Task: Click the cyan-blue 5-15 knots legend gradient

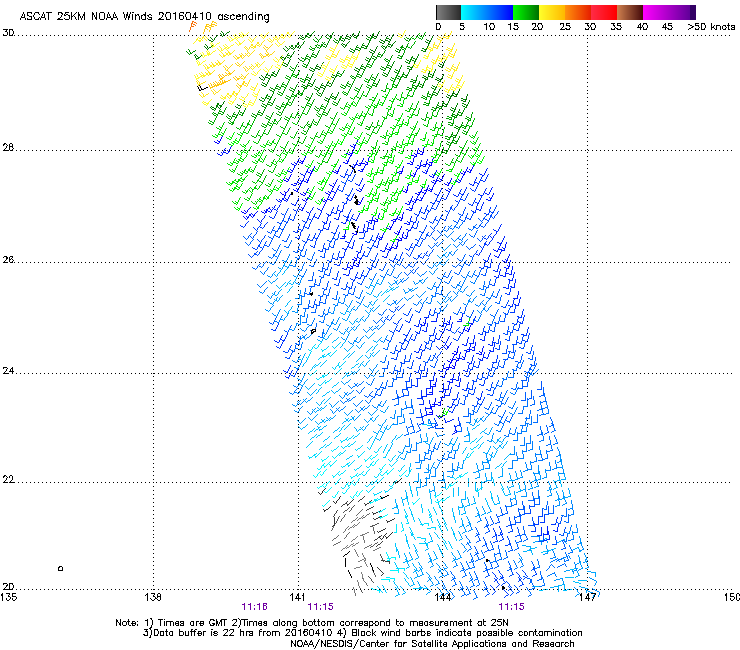Action: (x=487, y=12)
